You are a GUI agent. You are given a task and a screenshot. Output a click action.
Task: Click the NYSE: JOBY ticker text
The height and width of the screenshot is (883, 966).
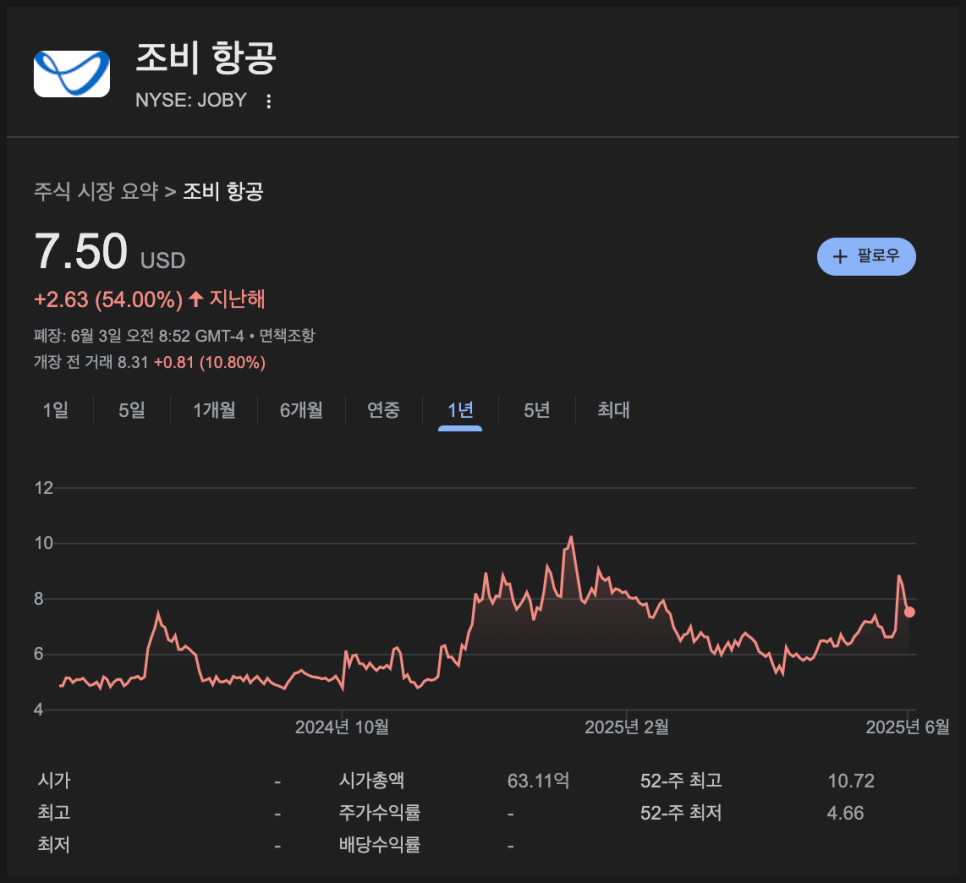pos(191,100)
